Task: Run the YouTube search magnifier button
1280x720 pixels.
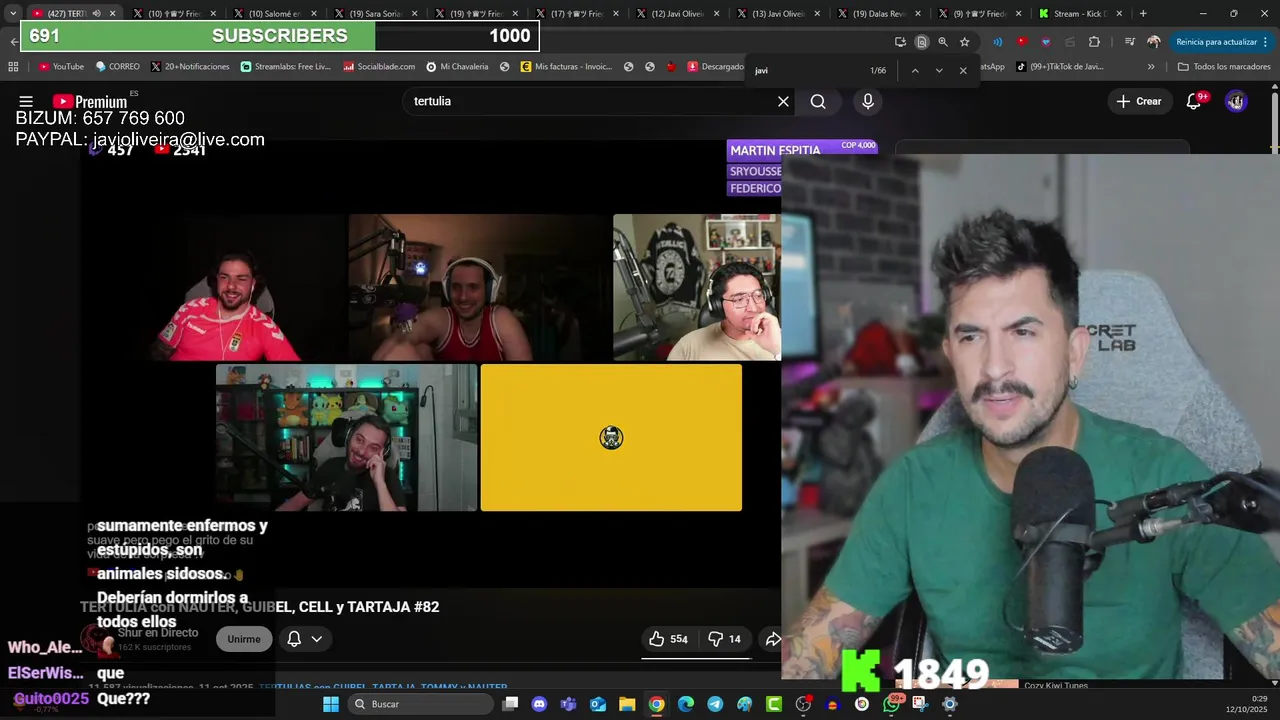Action: [x=818, y=101]
